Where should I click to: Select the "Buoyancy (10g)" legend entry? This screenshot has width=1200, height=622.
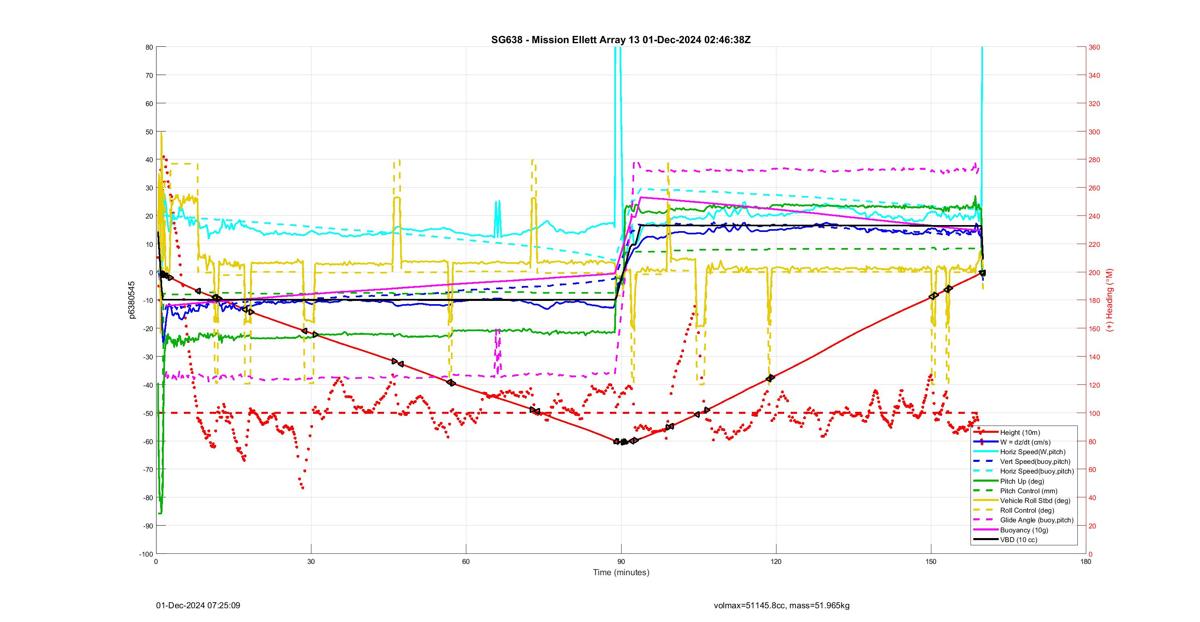(x=1024, y=530)
